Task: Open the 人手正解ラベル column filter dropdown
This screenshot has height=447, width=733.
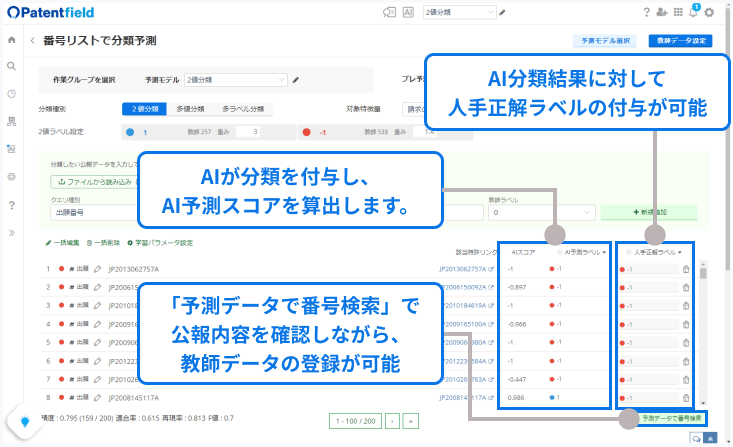Action: pos(680,252)
